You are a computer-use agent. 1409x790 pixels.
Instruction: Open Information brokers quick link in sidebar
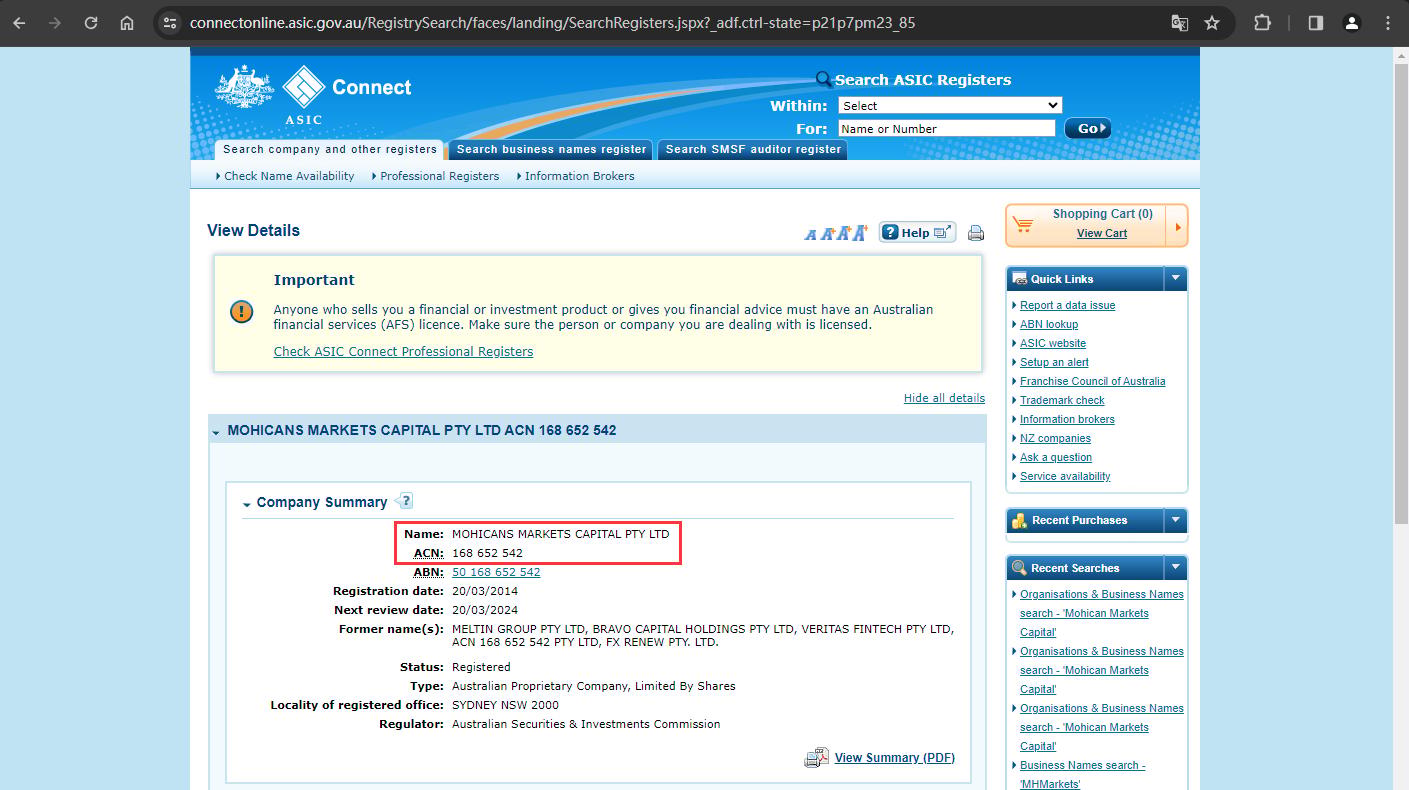tap(1067, 419)
